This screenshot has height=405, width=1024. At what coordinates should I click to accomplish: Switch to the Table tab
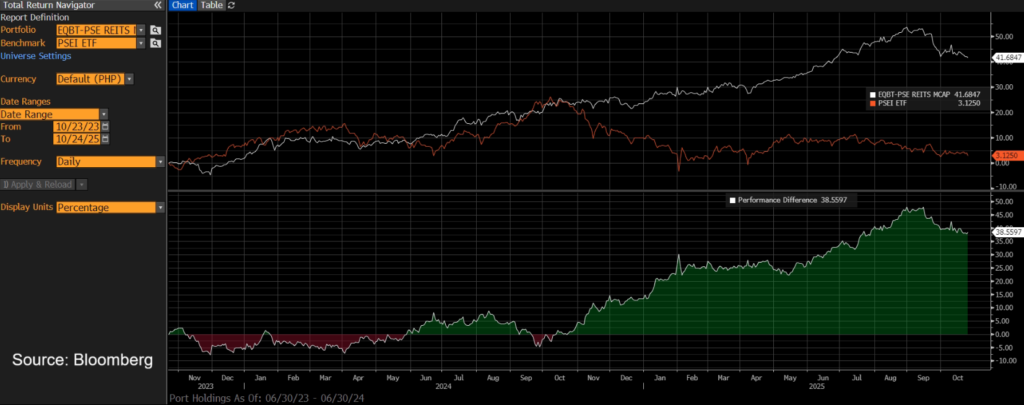211,5
